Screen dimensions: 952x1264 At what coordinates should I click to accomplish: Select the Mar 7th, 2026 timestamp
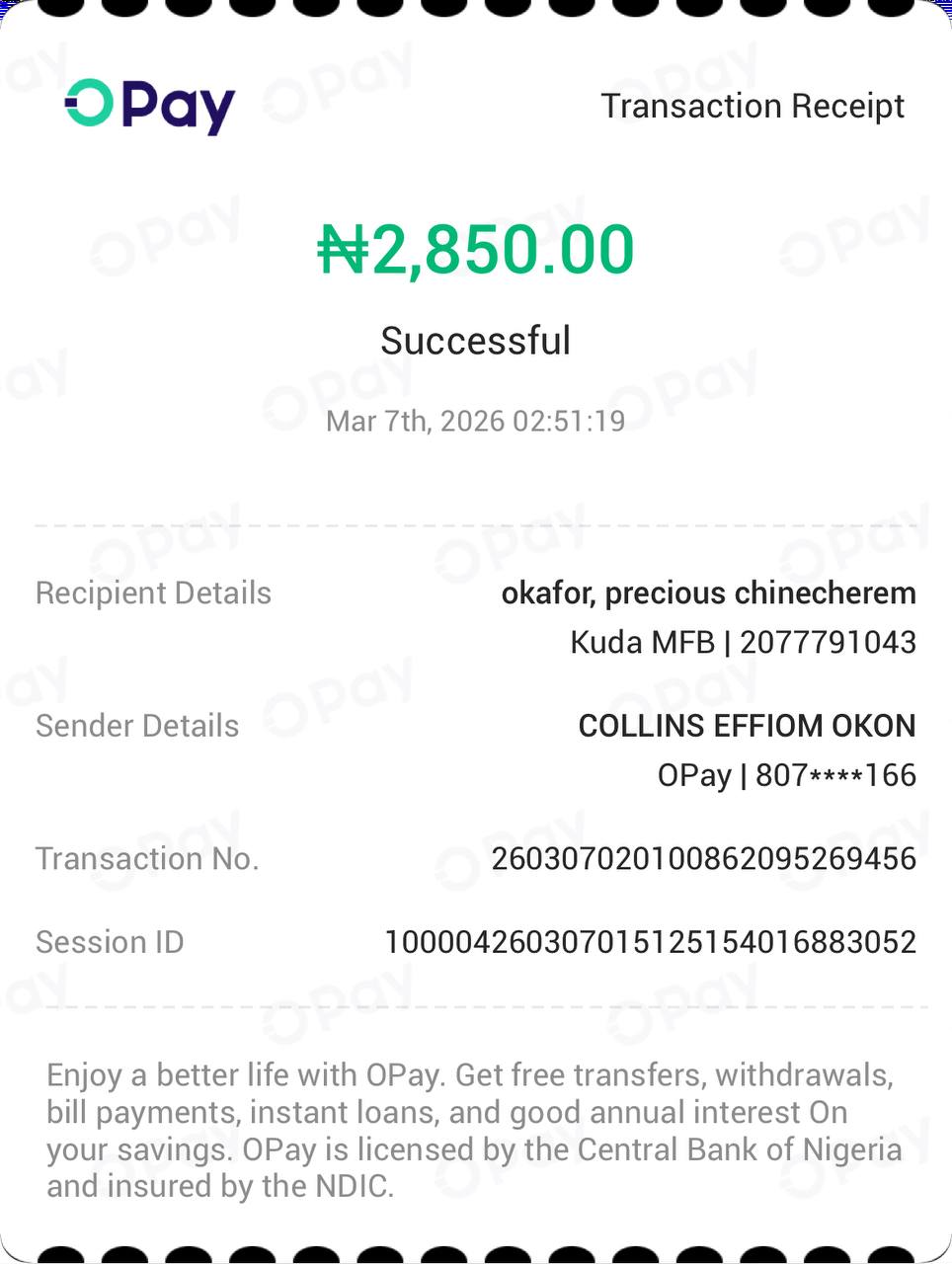[x=476, y=422]
